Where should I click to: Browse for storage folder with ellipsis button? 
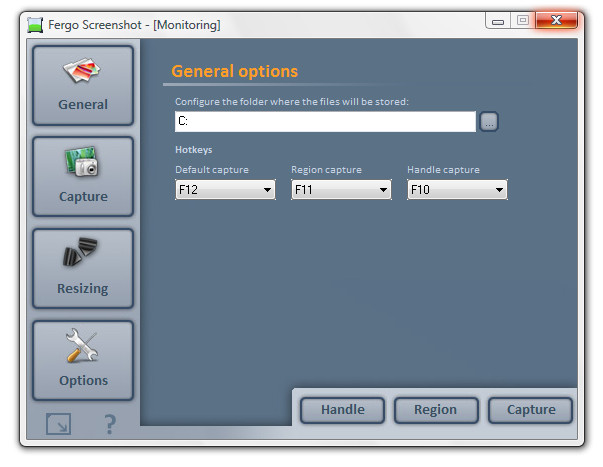(x=489, y=122)
